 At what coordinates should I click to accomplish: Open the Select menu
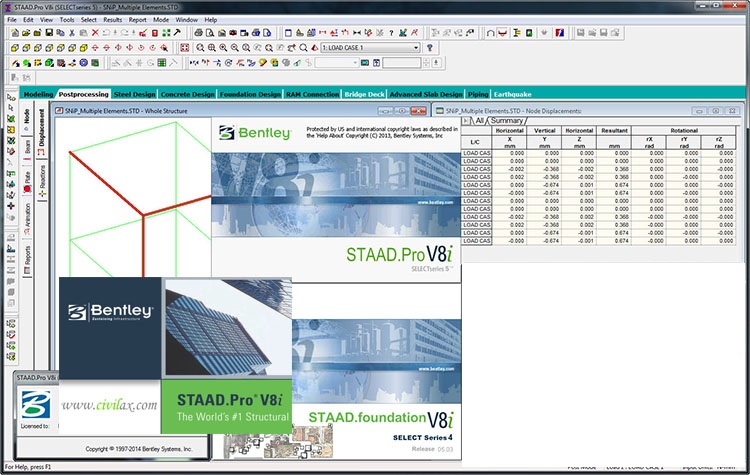point(88,20)
